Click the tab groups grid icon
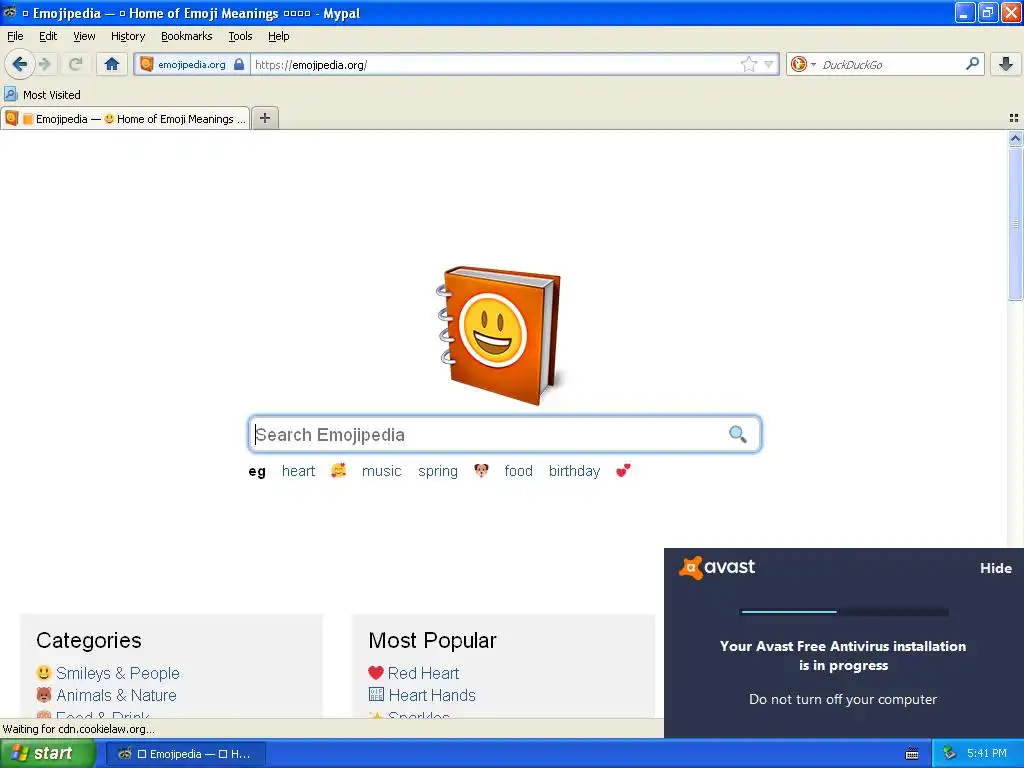1024x768 pixels. tap(1014, 118)
